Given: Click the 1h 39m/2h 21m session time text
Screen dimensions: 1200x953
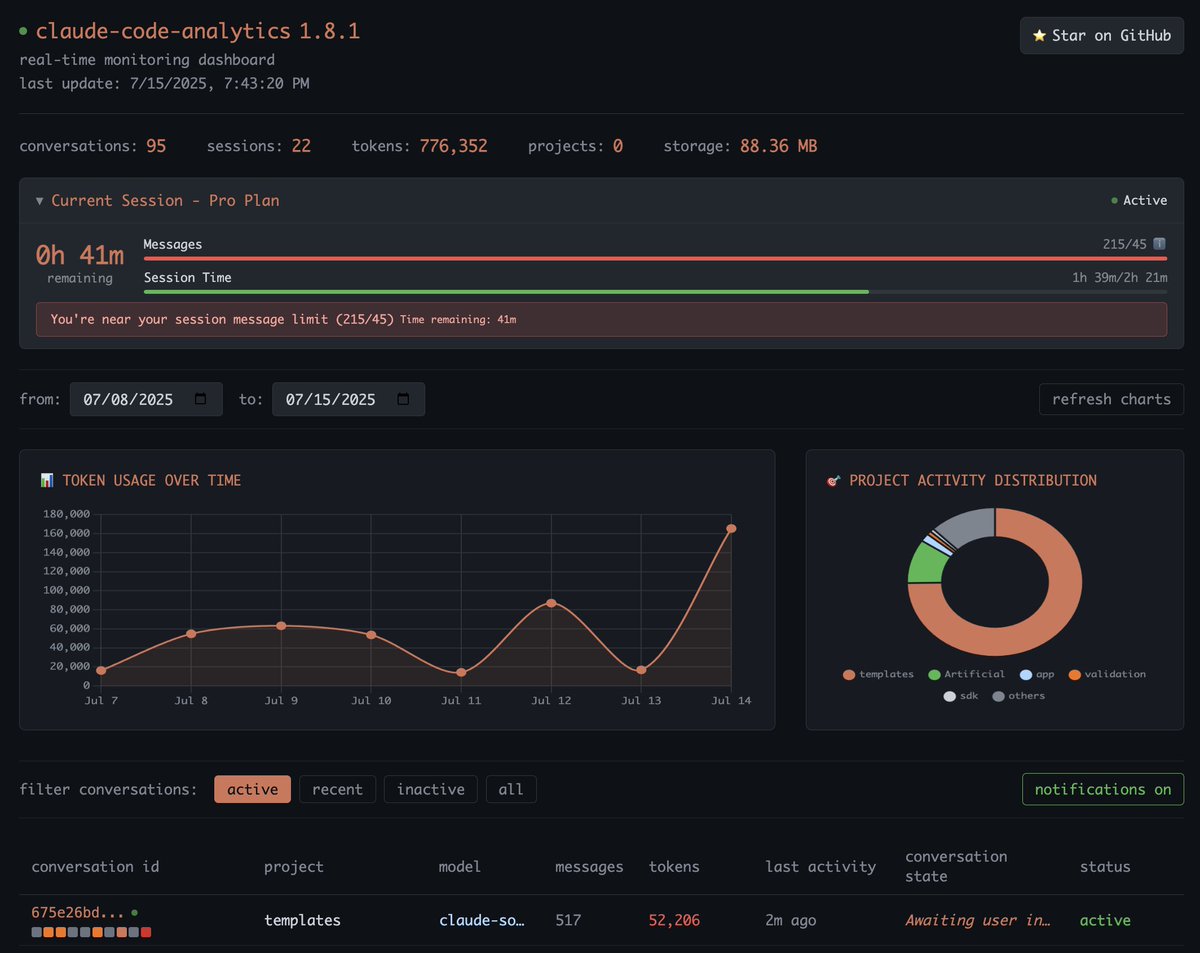Looking at the screenshot, I should click(x=1119, y=277).
